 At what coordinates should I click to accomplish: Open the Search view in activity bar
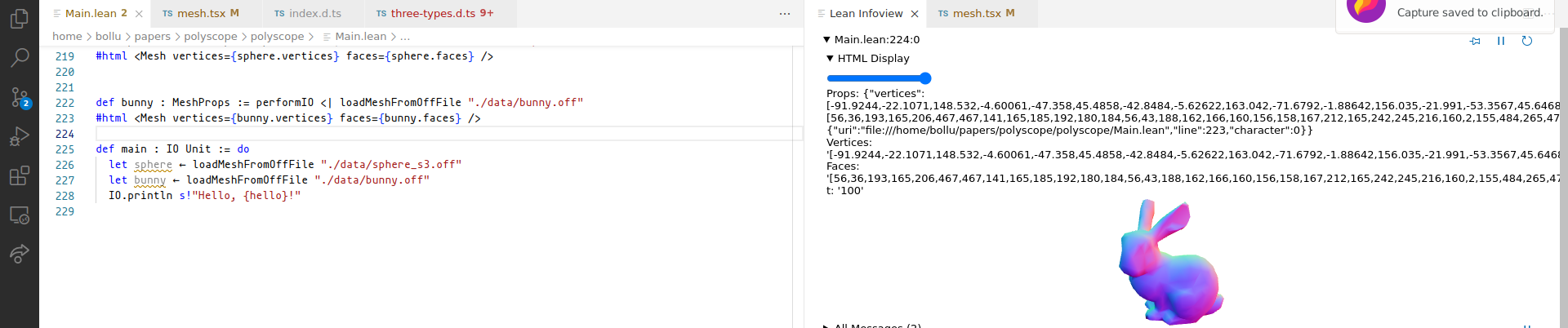tap(20, 57)
